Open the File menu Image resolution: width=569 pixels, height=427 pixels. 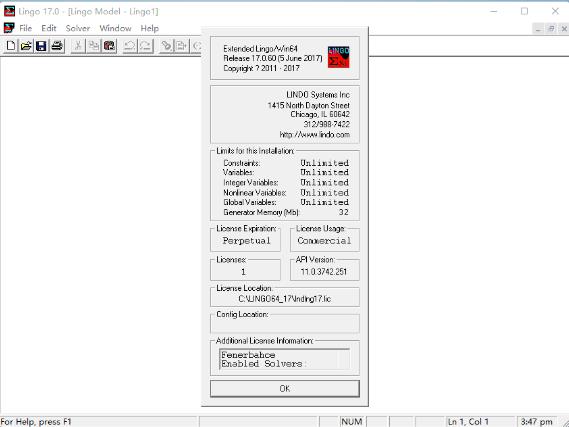pyautogui.click(x=25, y=28)
